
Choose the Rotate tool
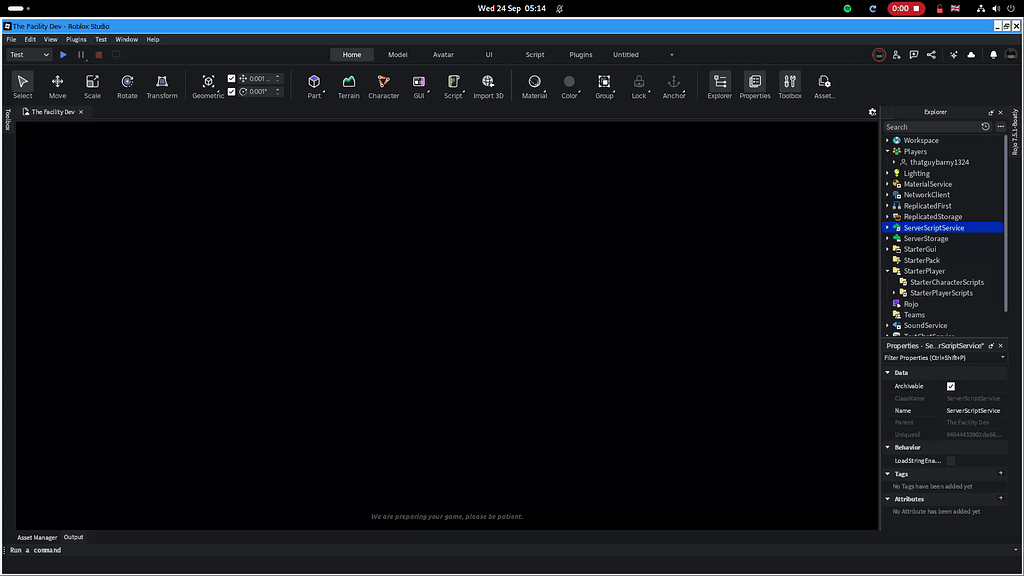[x=127, y=86]
